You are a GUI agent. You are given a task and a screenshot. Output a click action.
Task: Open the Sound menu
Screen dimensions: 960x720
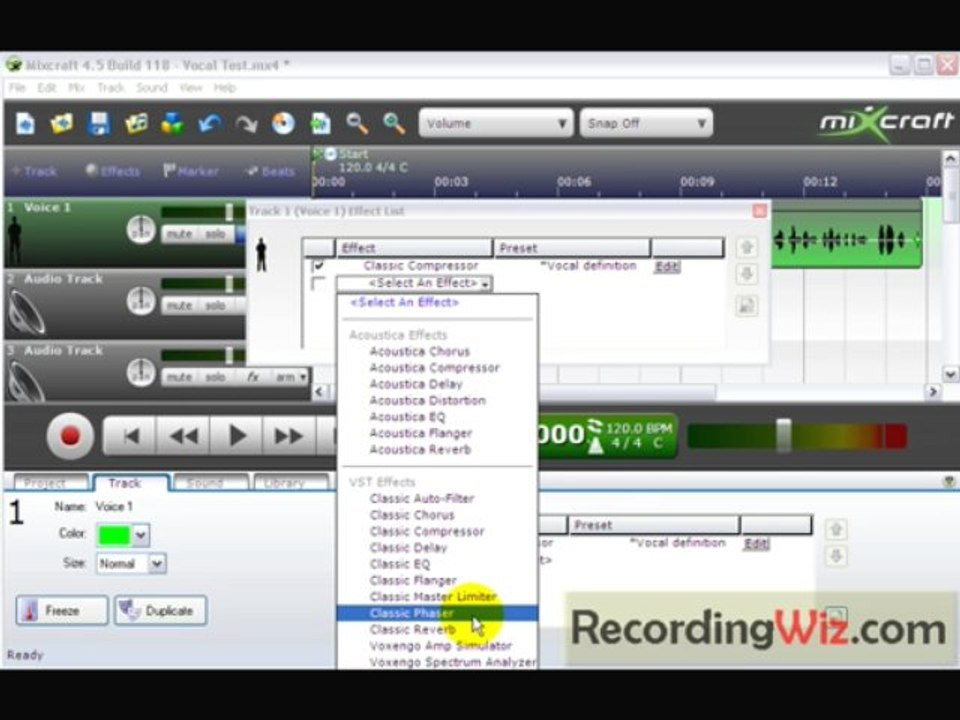[151, 88]
